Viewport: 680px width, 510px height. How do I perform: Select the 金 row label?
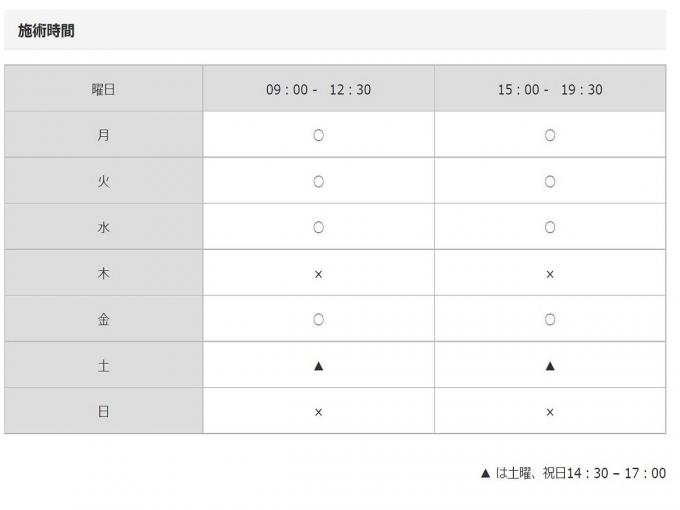(x=103, y=320)
